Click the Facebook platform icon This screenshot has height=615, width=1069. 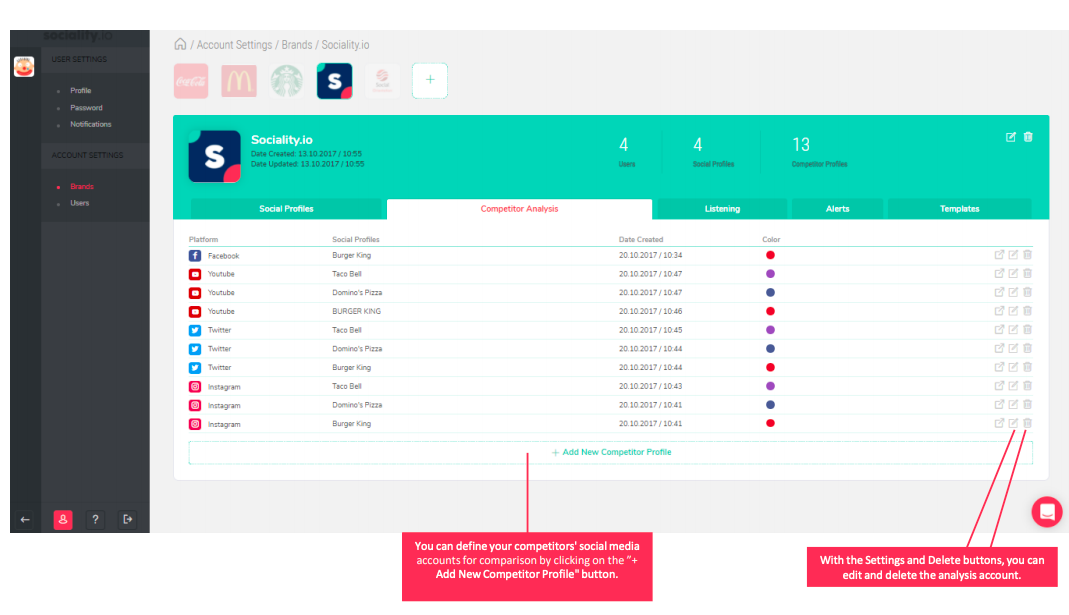(x=195, y=256)
